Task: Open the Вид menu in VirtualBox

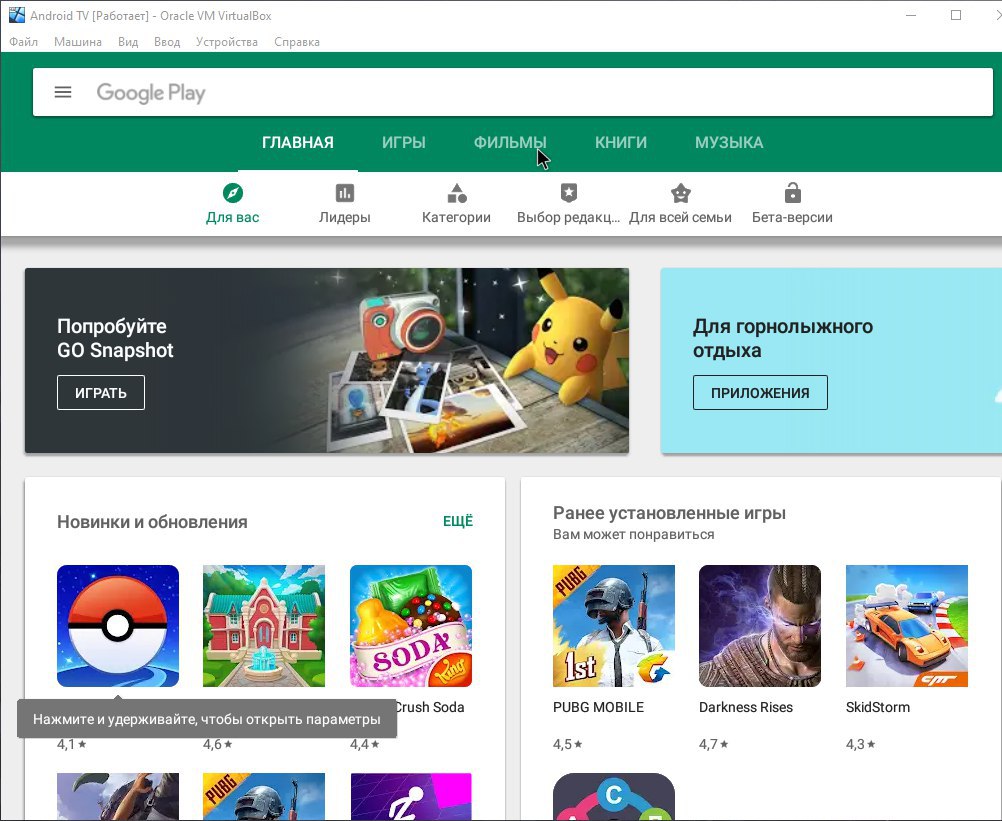Action: 128,42
